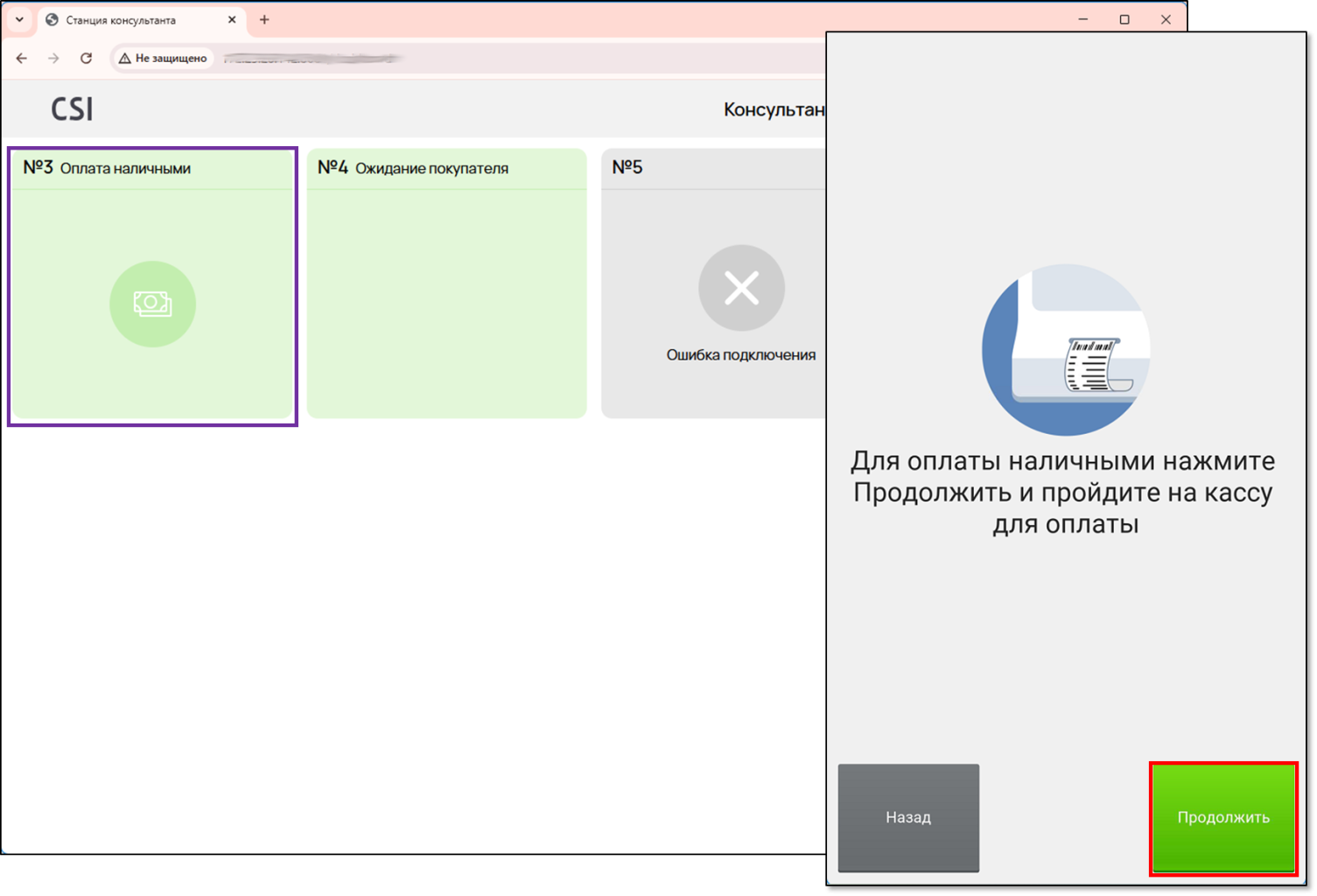The height and width of the screenshot is (896, 1317).
Task: Click the cash banknote icon in tile №3
Action: [x=152, y=304]
